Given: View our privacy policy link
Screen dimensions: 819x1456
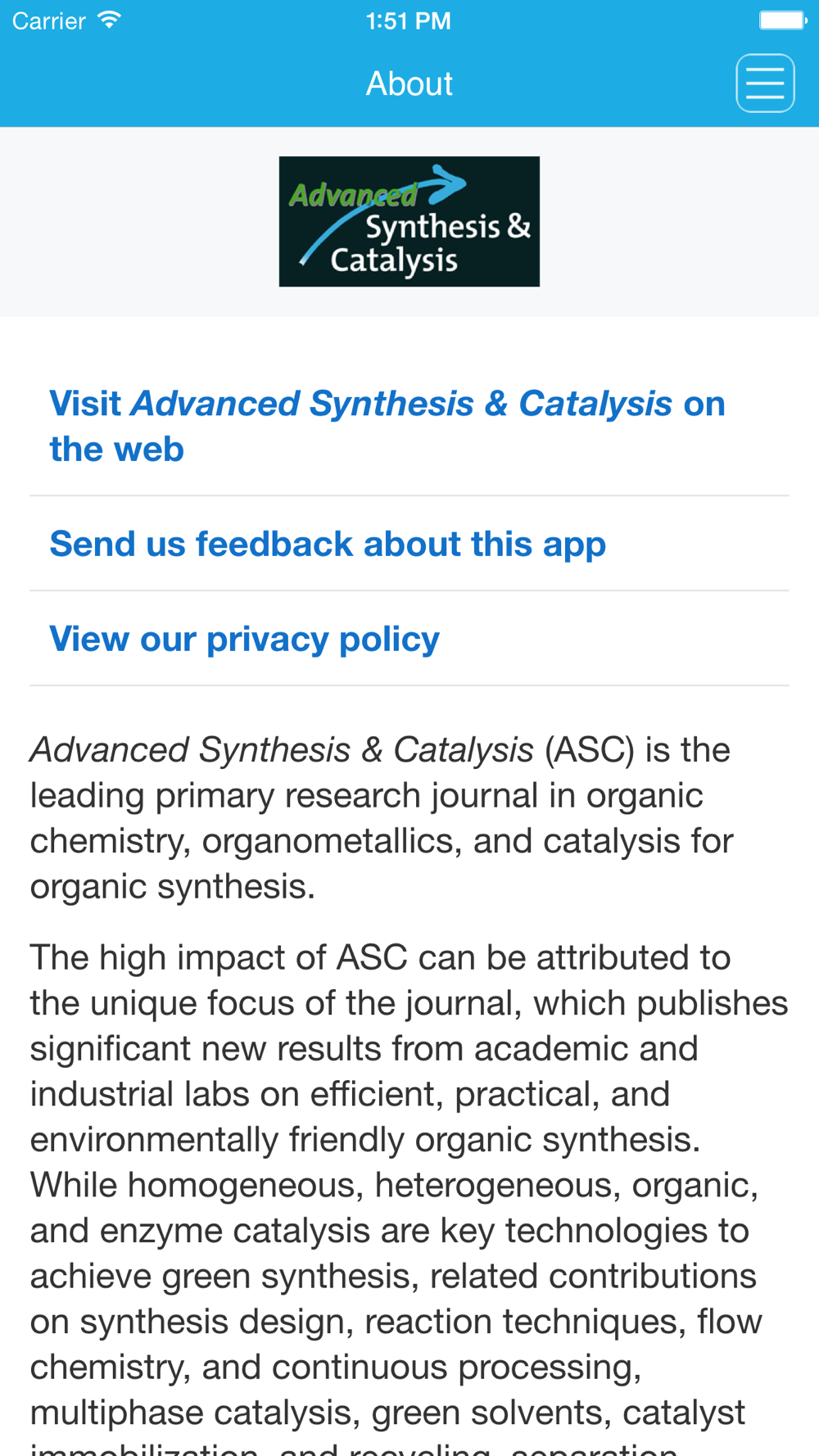Looking at the screenshot, I should [244, 639].
